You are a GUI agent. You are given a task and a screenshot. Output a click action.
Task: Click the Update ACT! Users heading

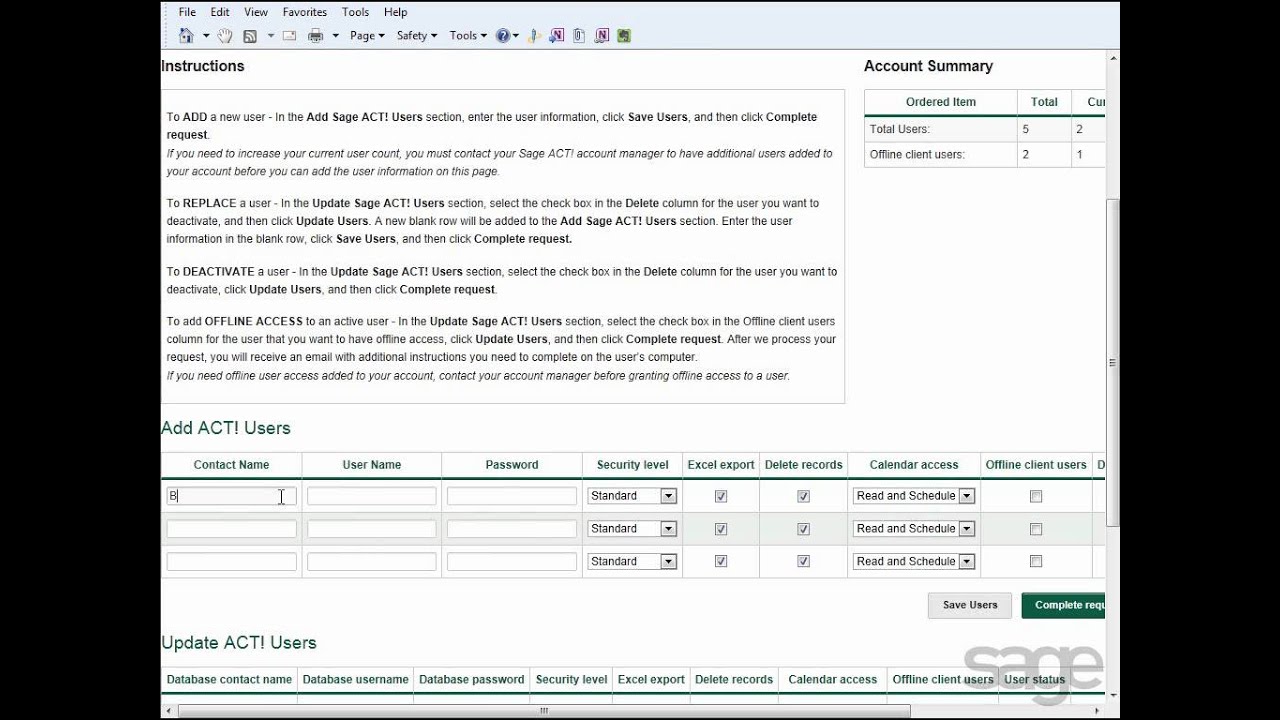239,643
